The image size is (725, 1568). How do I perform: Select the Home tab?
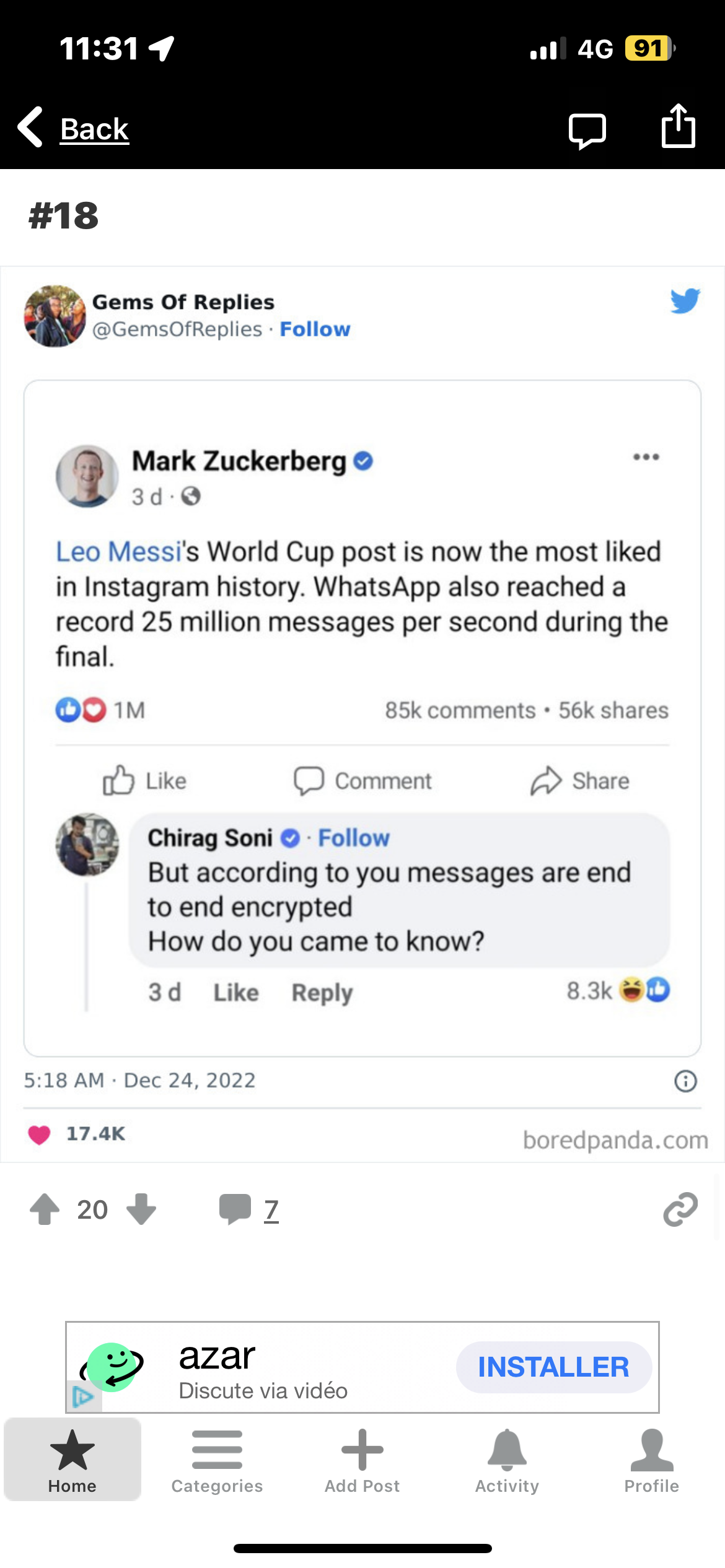72,1461
